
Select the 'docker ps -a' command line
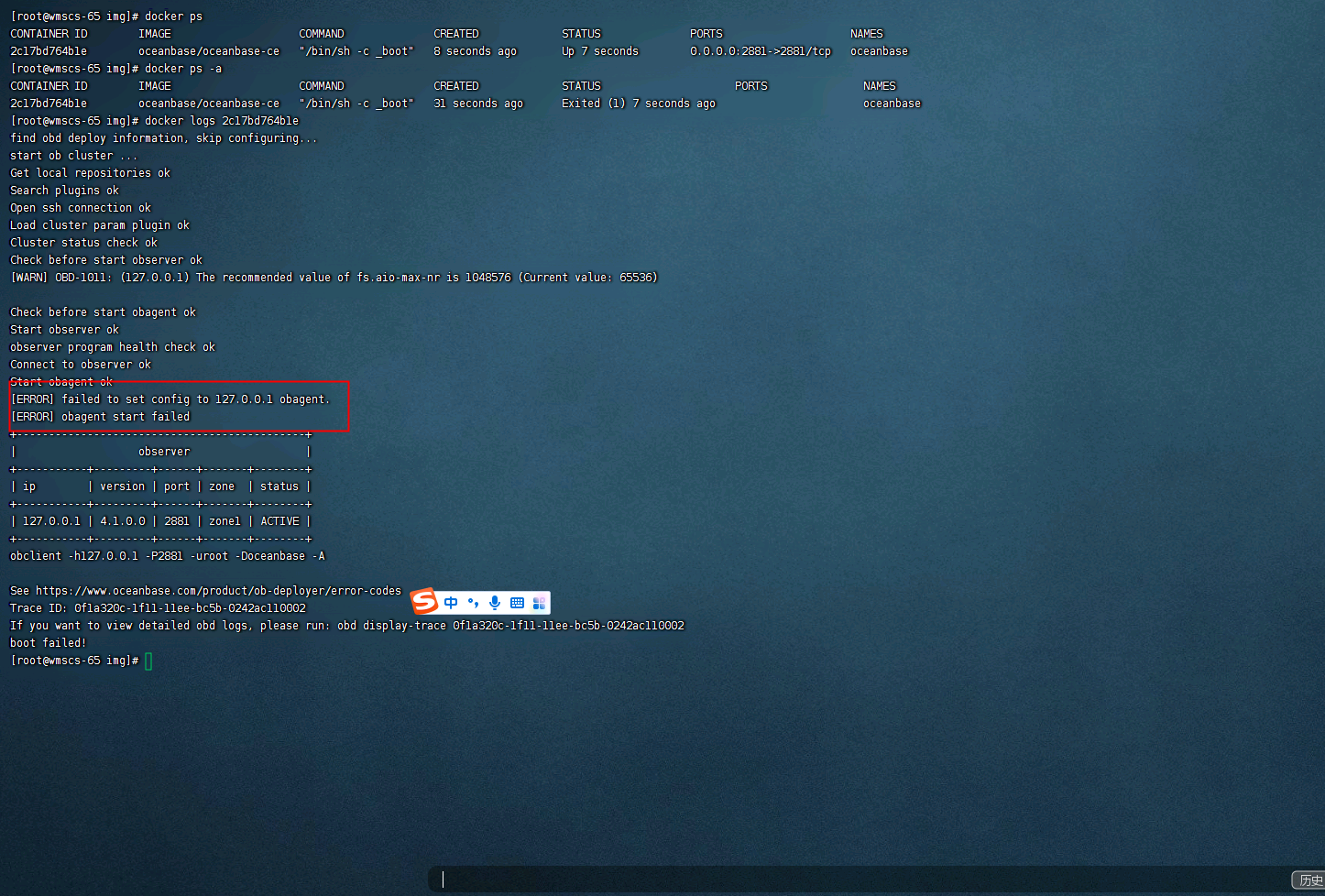pos(183,69)
